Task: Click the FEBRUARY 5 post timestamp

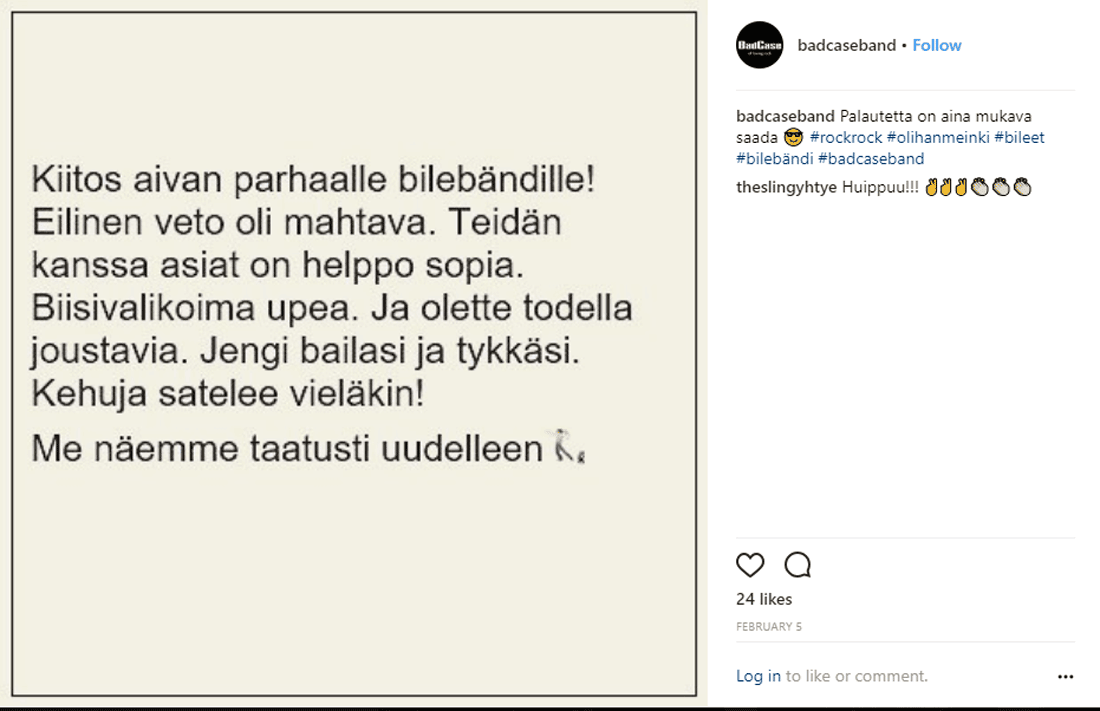Action: [769, 627]
